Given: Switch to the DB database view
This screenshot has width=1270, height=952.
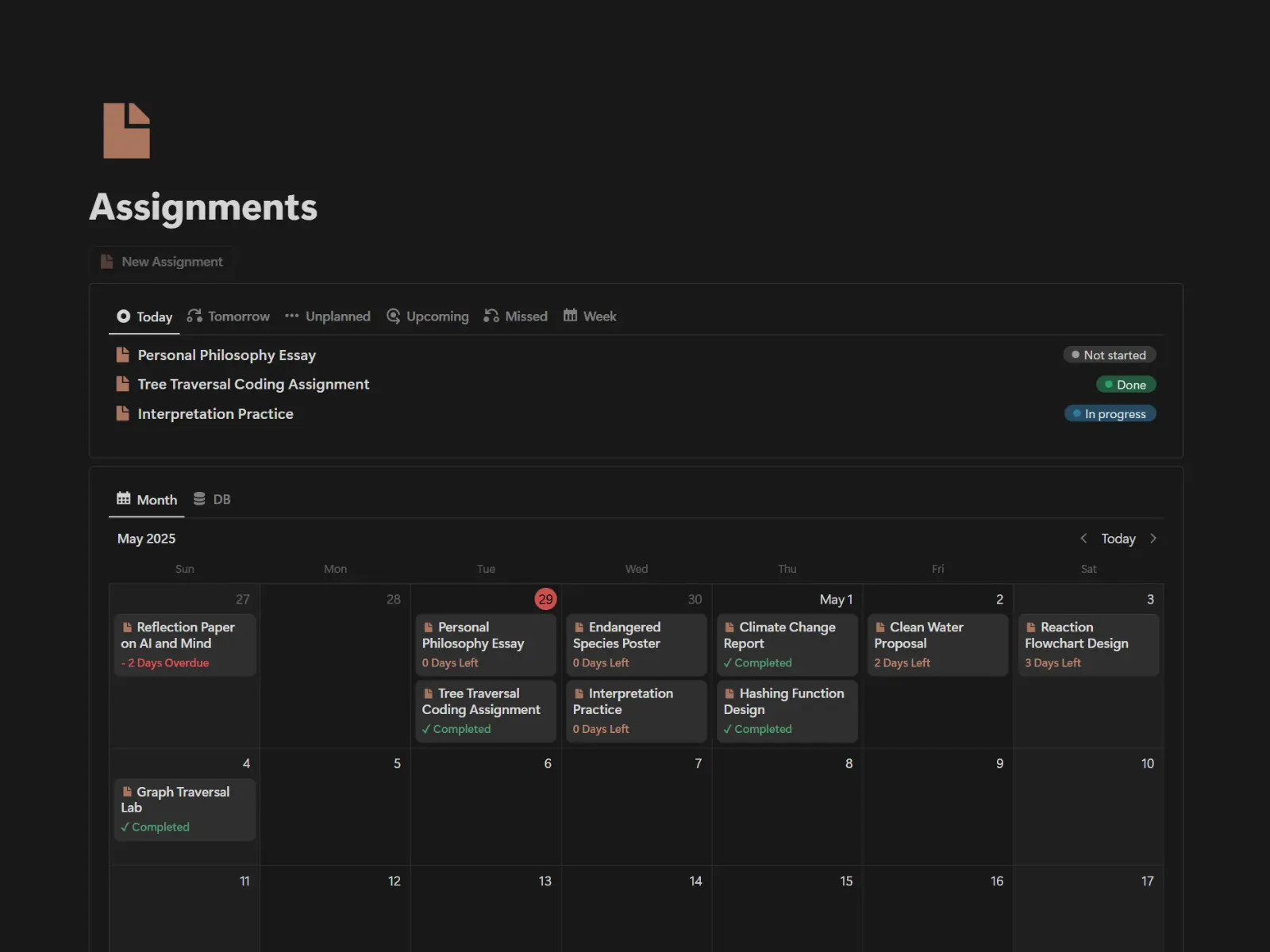Looking at the screenshot, I should tap(213, 500).
